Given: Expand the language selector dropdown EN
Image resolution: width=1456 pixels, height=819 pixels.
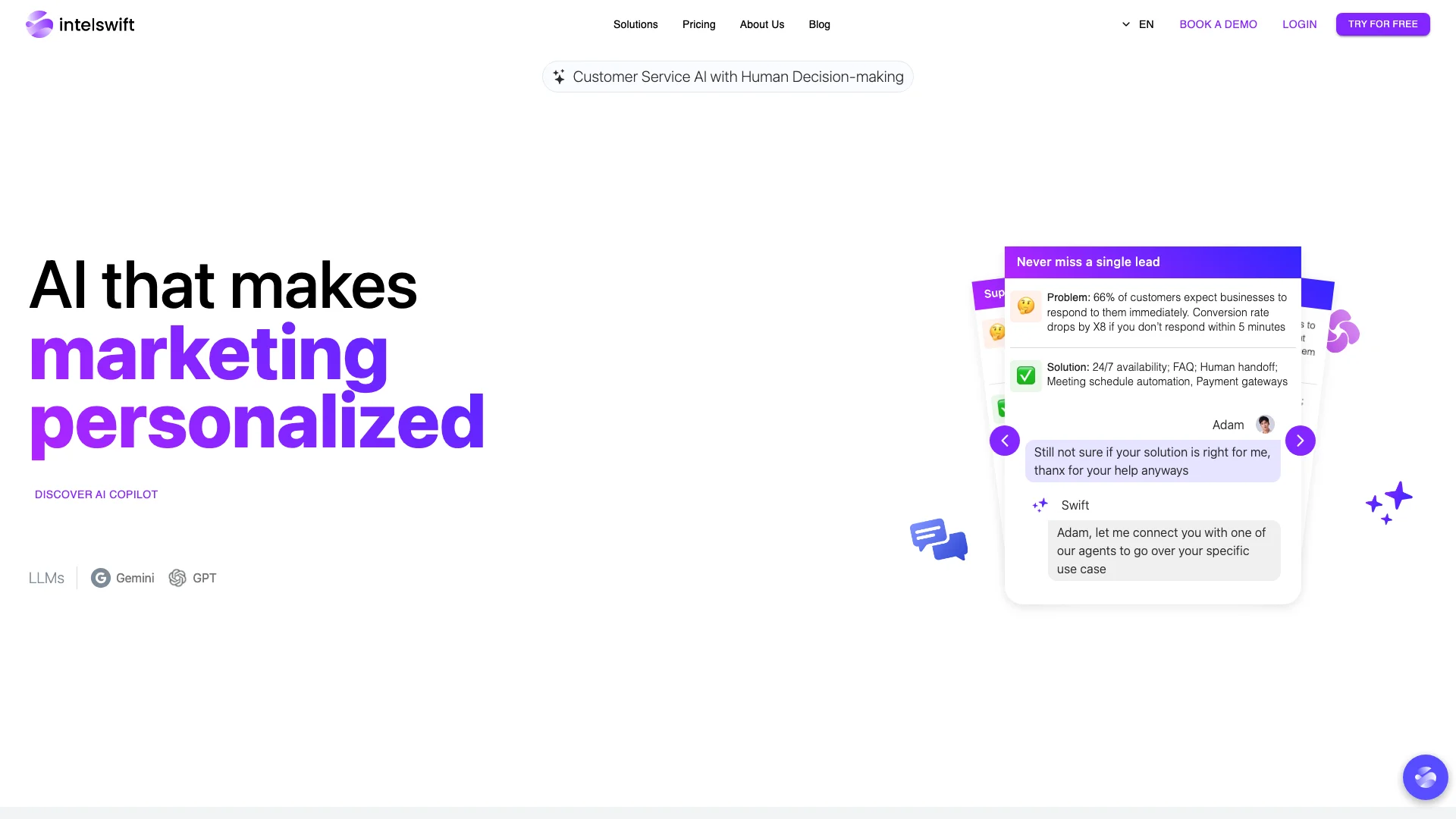Looking at the screenshot, I should pos(1137,24).
